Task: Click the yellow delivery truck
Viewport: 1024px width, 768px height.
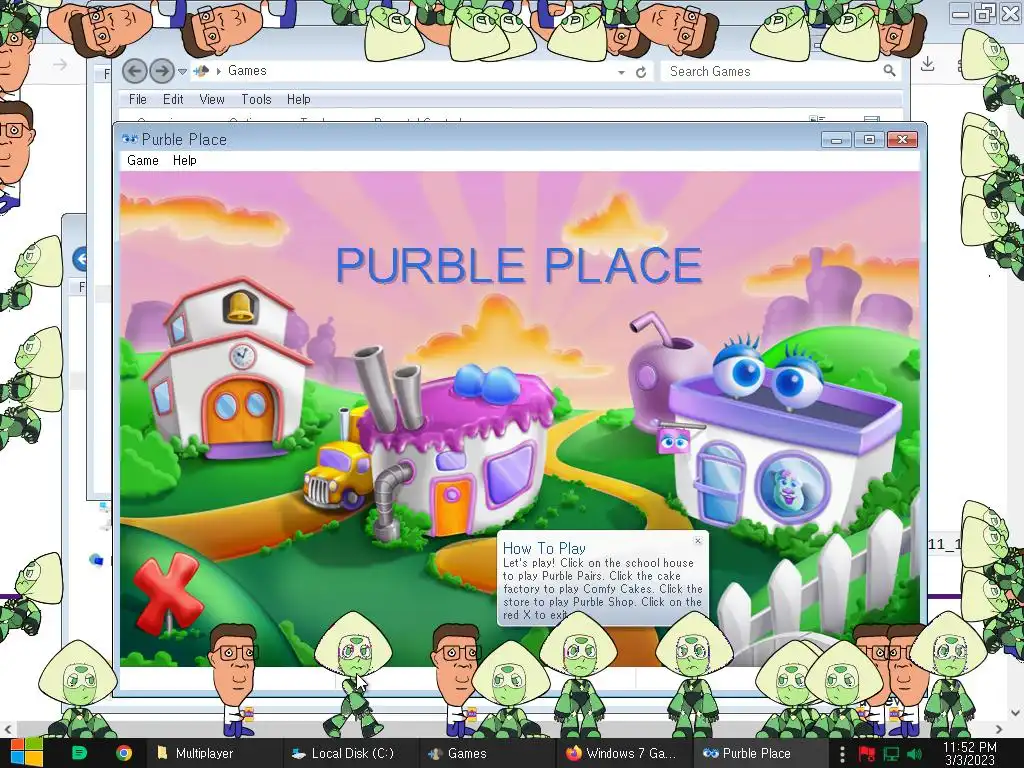Action: pyautogui.click(x=338, y=473)
